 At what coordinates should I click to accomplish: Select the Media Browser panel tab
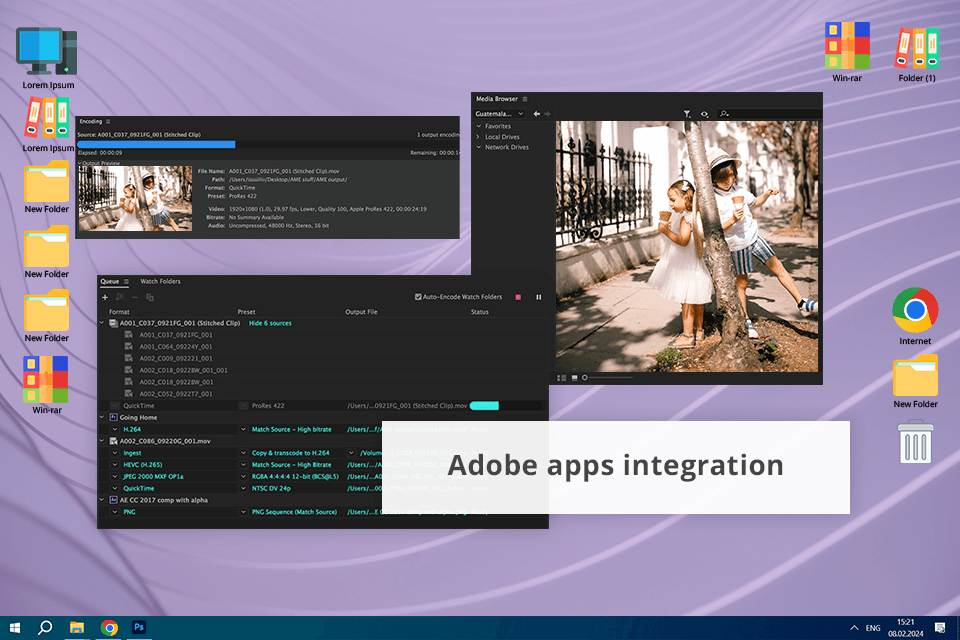click(x=497, y=99)
